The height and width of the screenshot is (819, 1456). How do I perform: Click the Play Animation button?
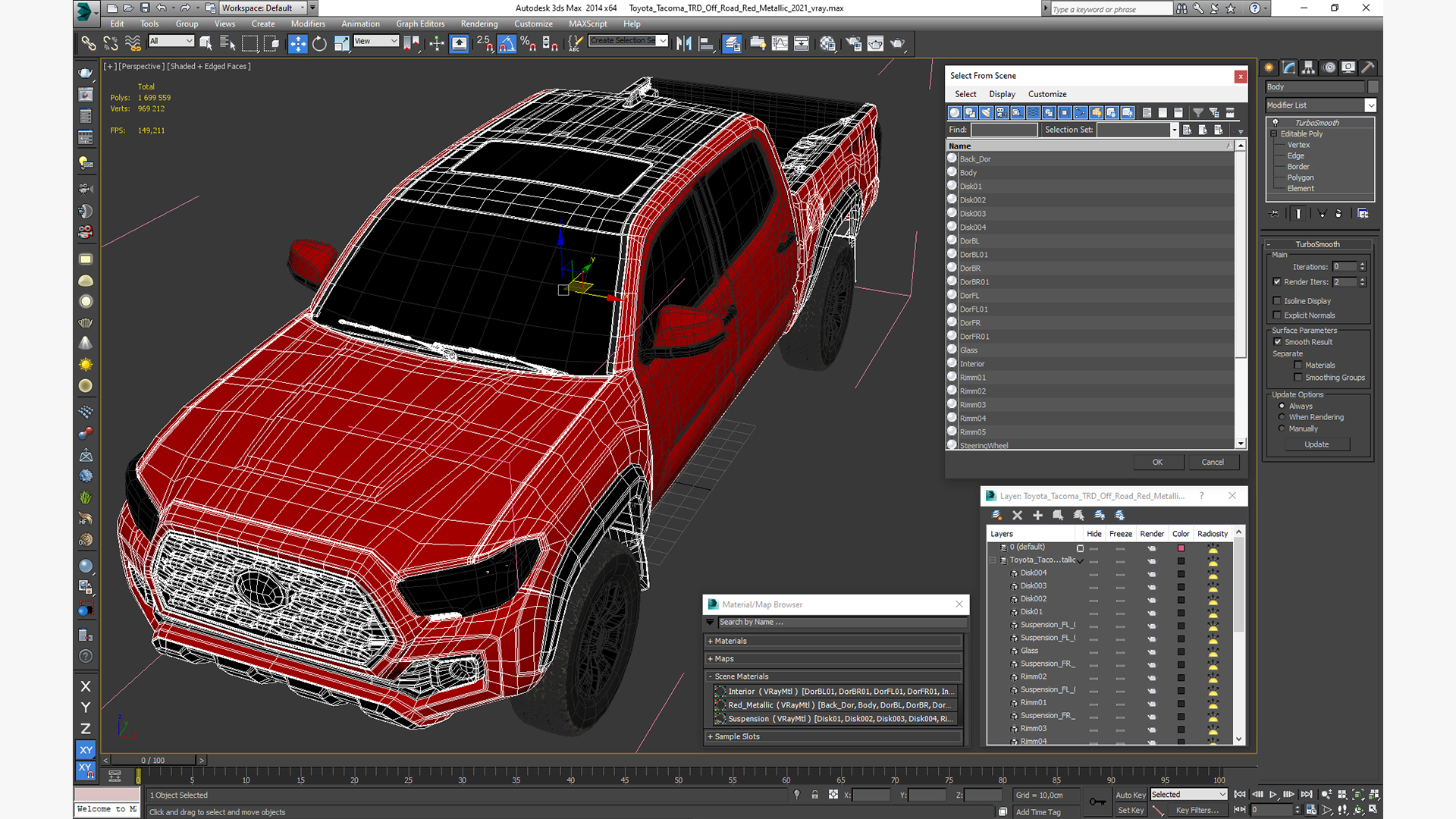1273,794
